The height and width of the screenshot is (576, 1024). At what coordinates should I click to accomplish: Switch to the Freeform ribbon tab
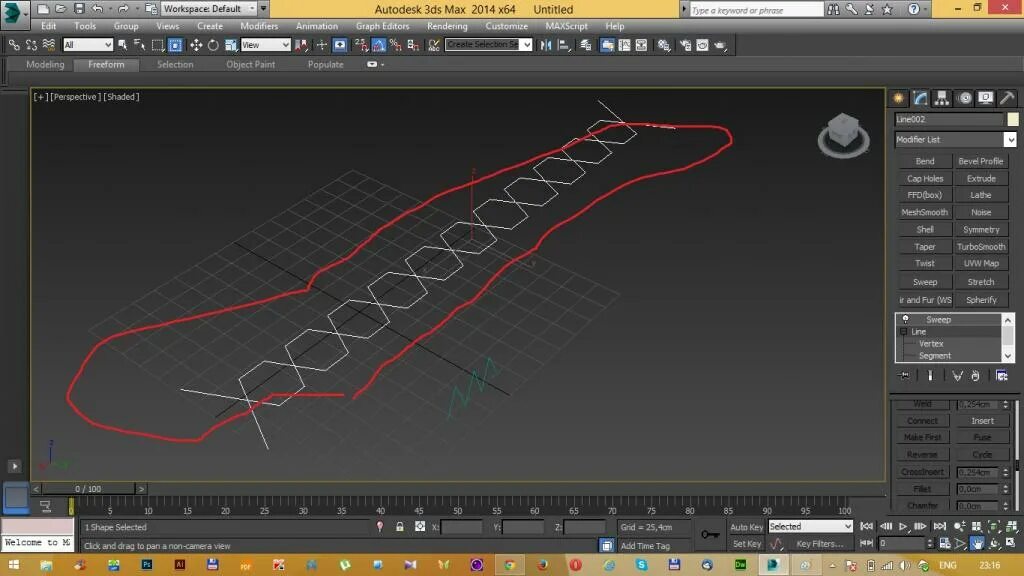pyautogui.click(x=105, y=64)
